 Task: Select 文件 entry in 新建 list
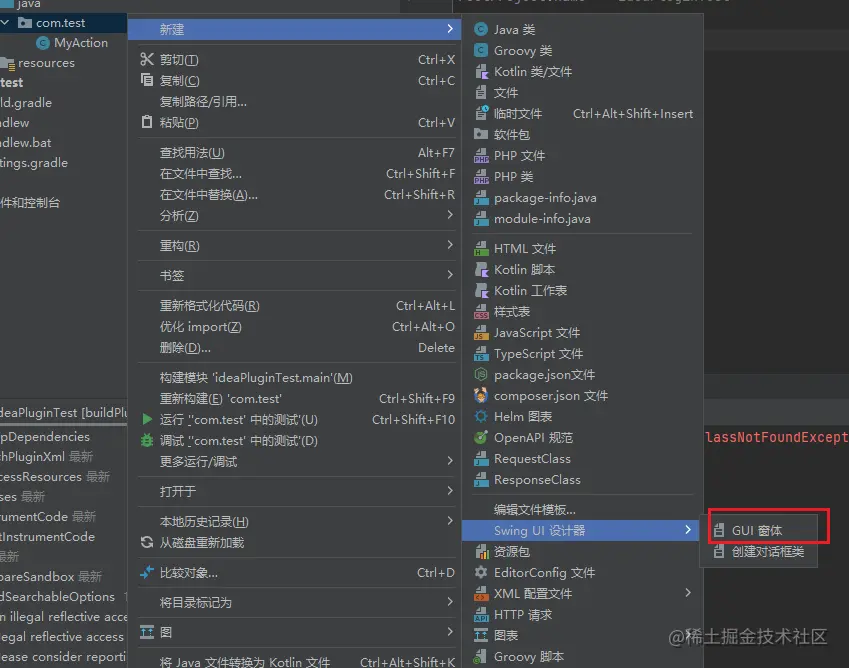pos(582,93)
